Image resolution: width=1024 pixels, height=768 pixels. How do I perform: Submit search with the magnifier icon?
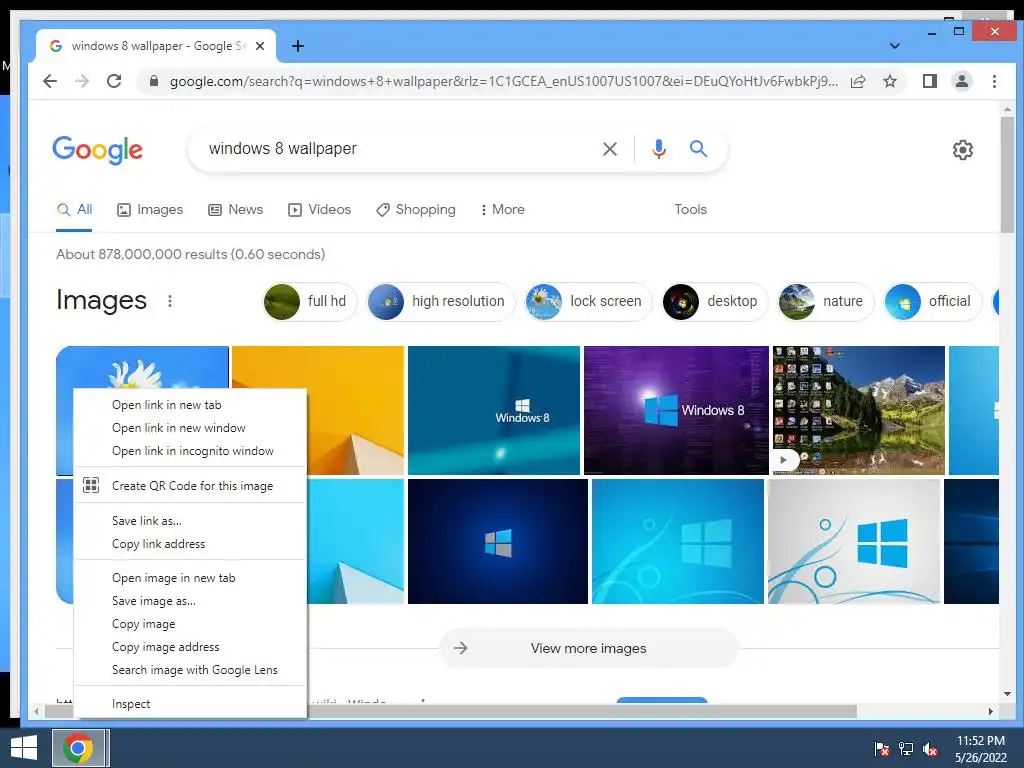pyautogui.click(x=698, y=149)
